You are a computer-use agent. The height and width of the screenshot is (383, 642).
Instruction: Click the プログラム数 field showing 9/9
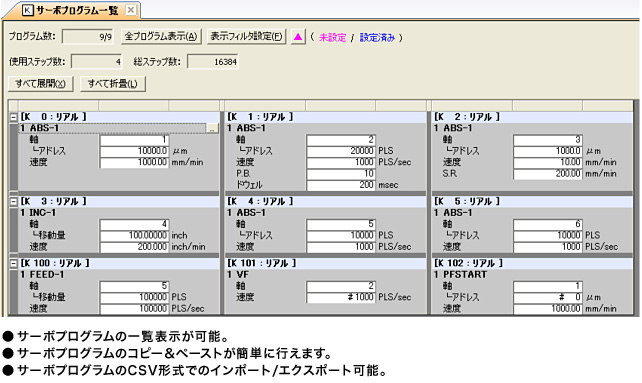click(87, 37)
